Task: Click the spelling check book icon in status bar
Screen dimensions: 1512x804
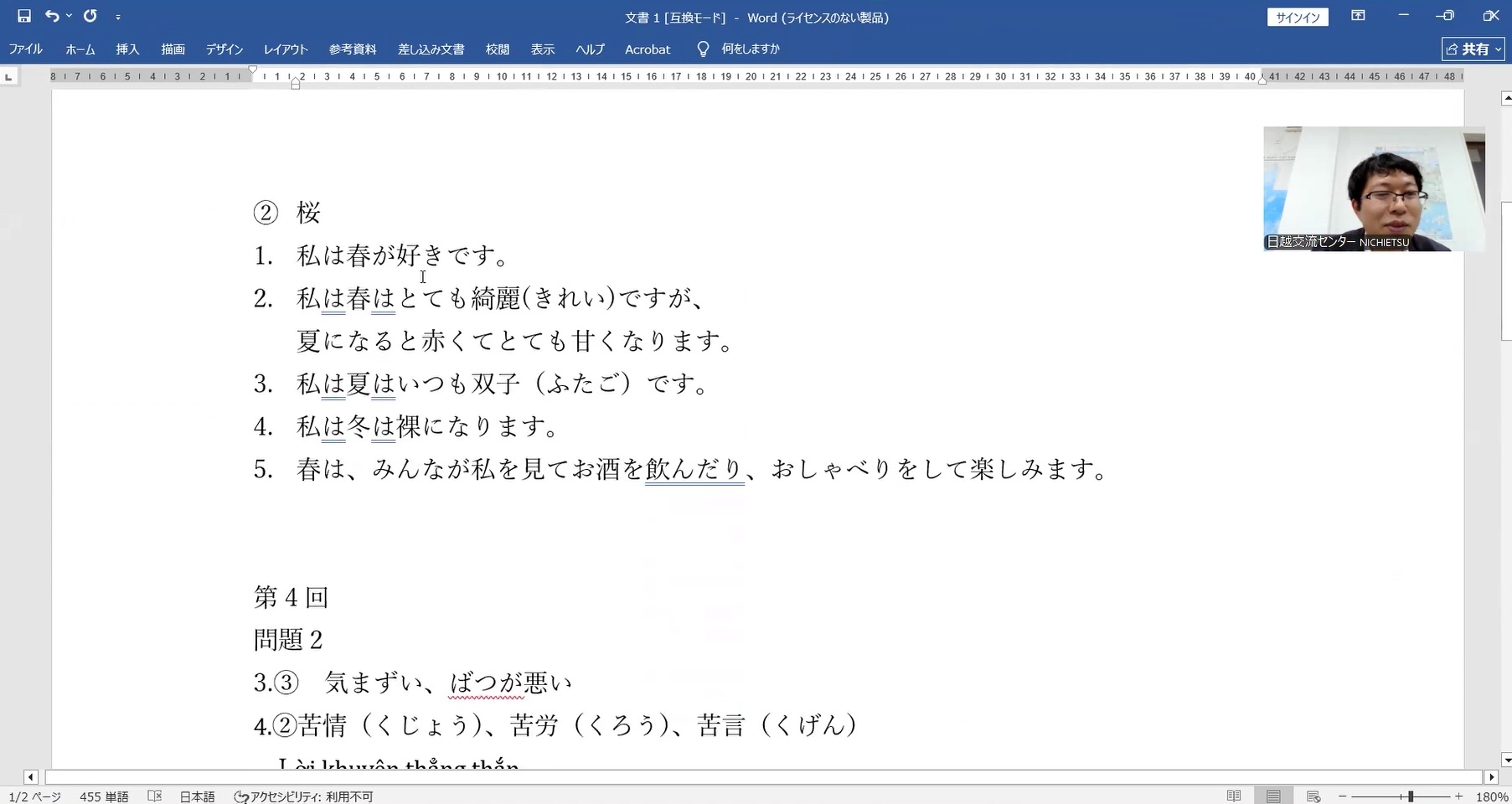Action: (x=154, y=796)
